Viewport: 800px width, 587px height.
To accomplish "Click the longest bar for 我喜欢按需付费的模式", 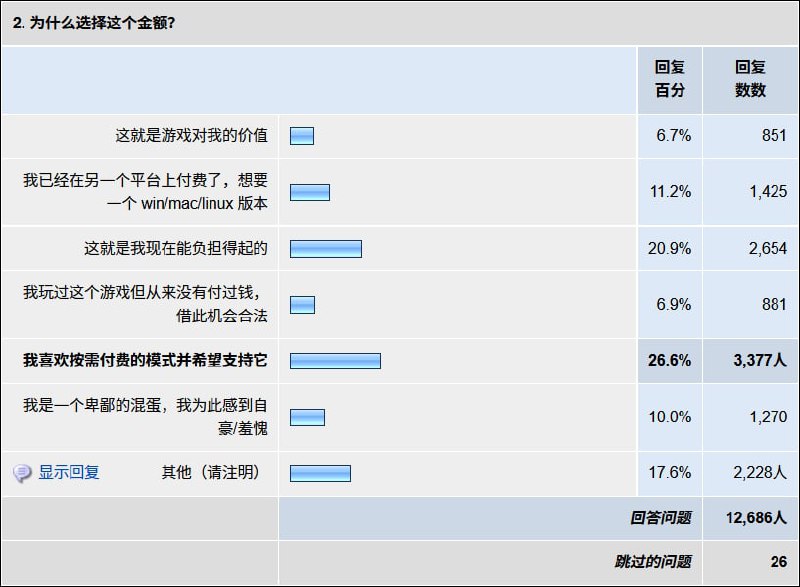I will 335,360.
